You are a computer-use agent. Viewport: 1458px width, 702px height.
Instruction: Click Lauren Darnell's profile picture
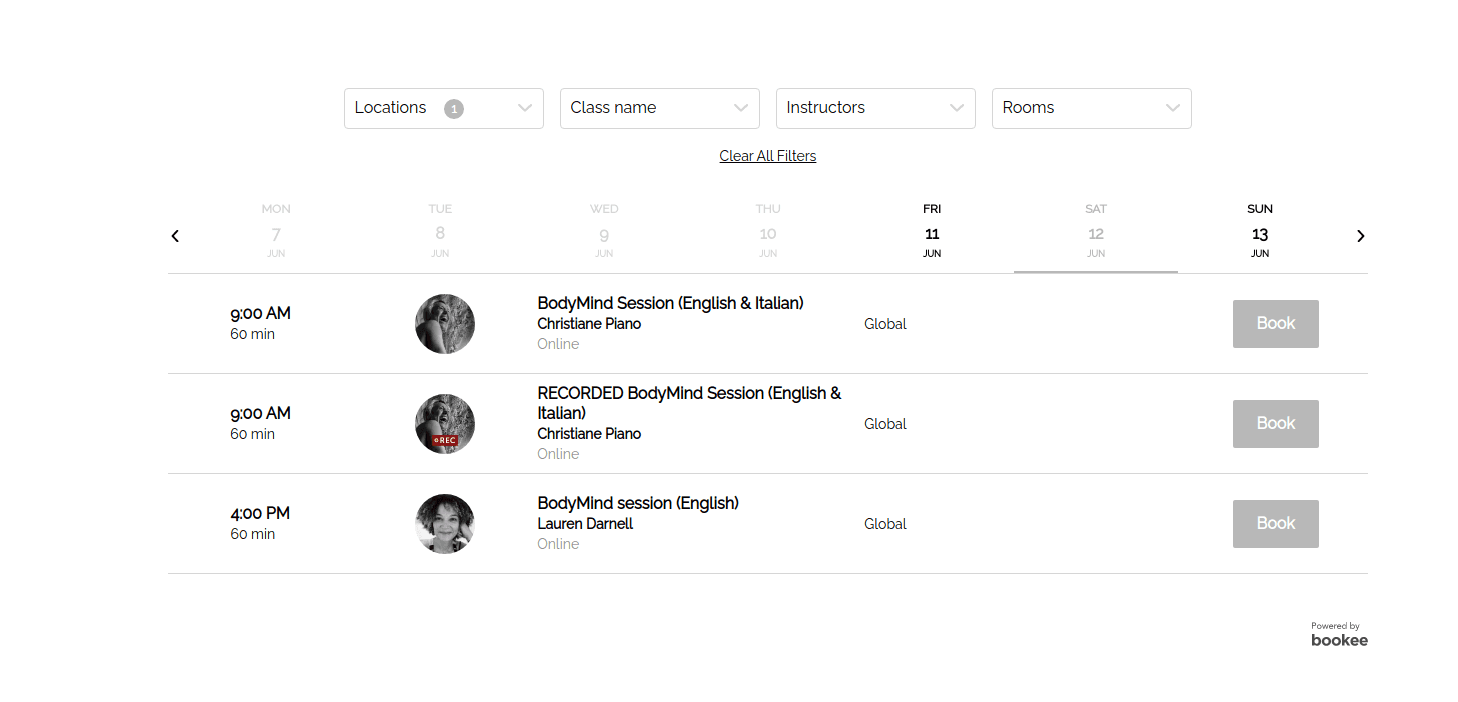[445, 524]
